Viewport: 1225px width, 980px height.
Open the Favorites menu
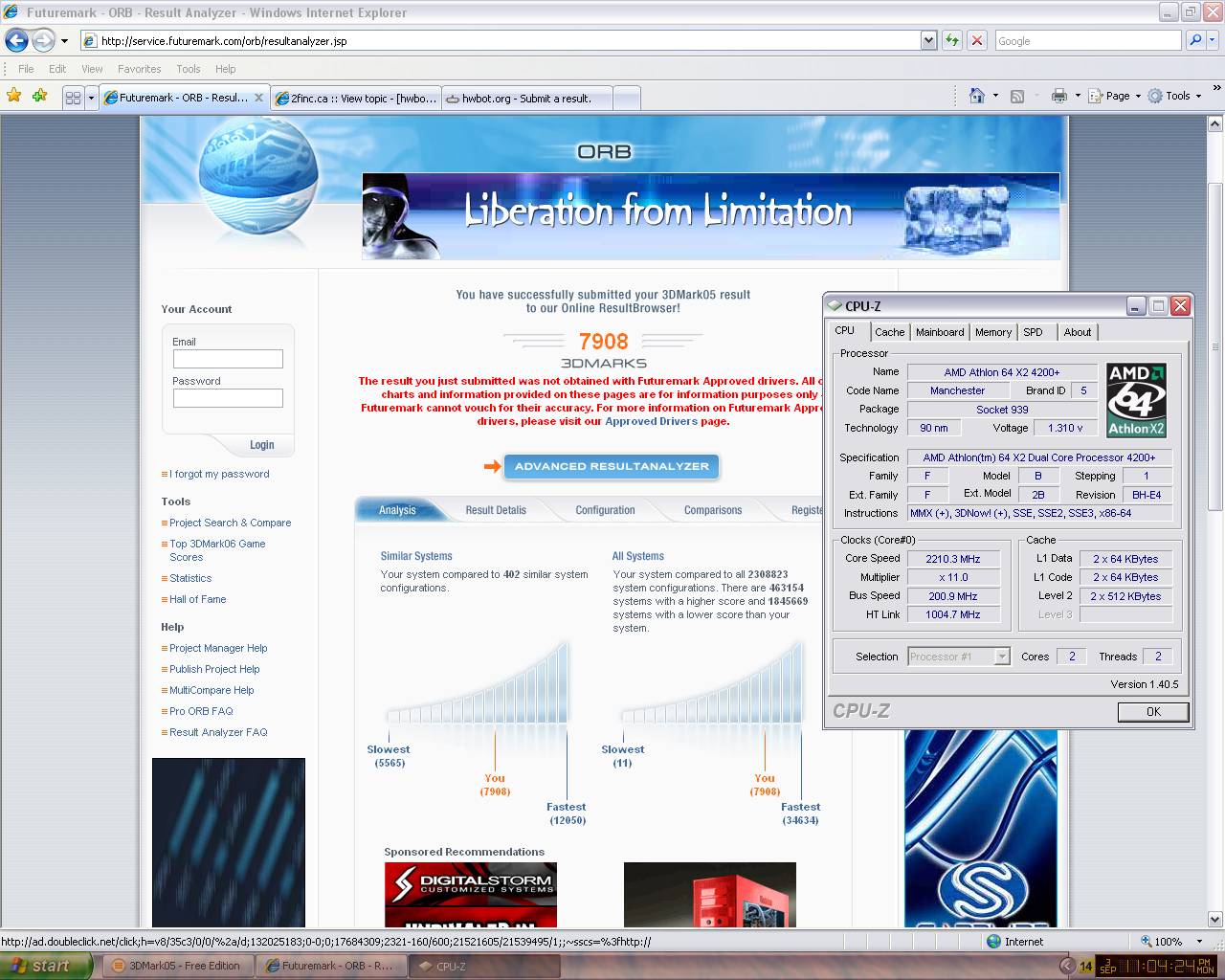[139, 69]
